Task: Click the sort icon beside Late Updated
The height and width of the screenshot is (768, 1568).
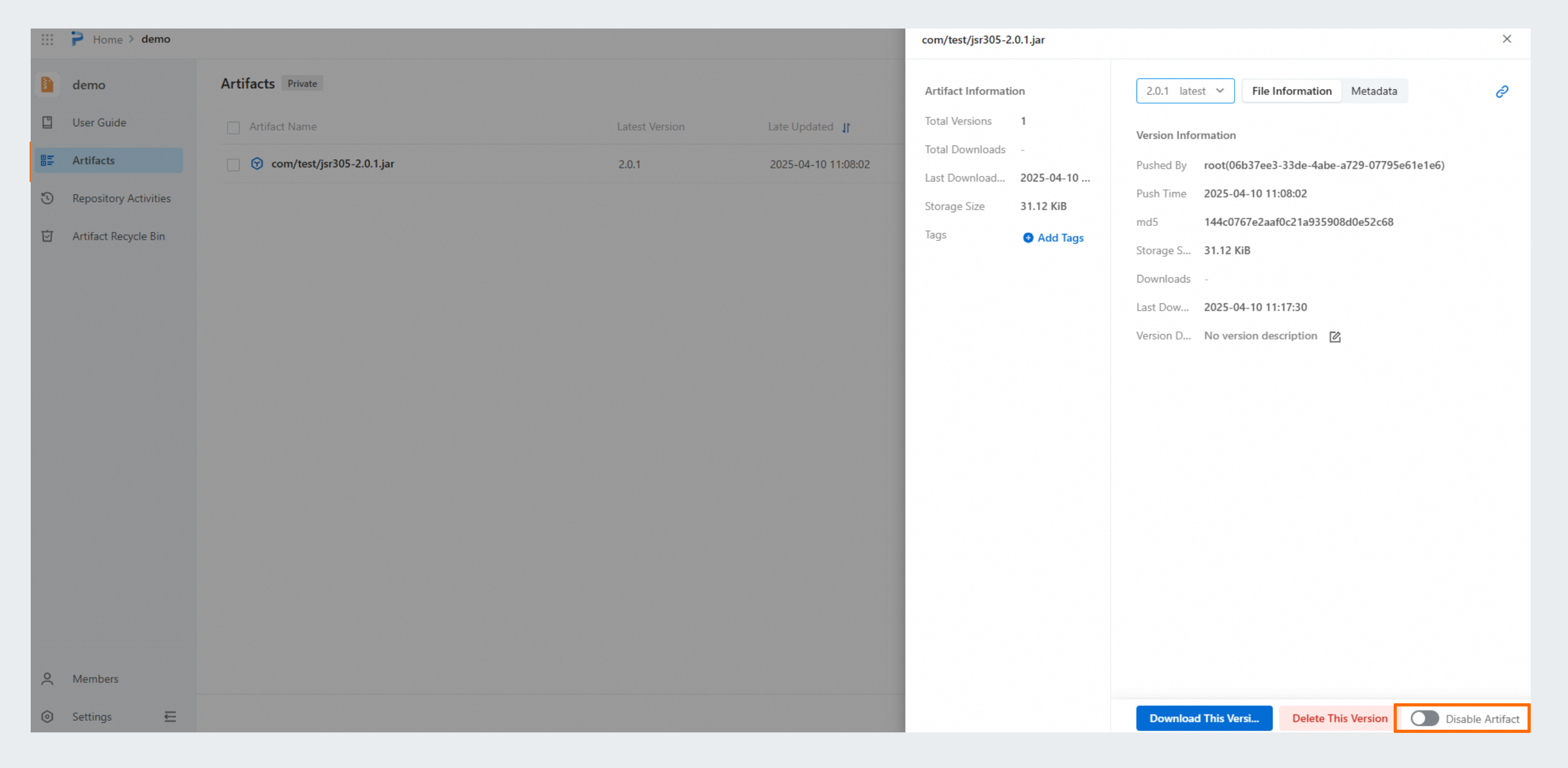Action: (x=846, y=127)
